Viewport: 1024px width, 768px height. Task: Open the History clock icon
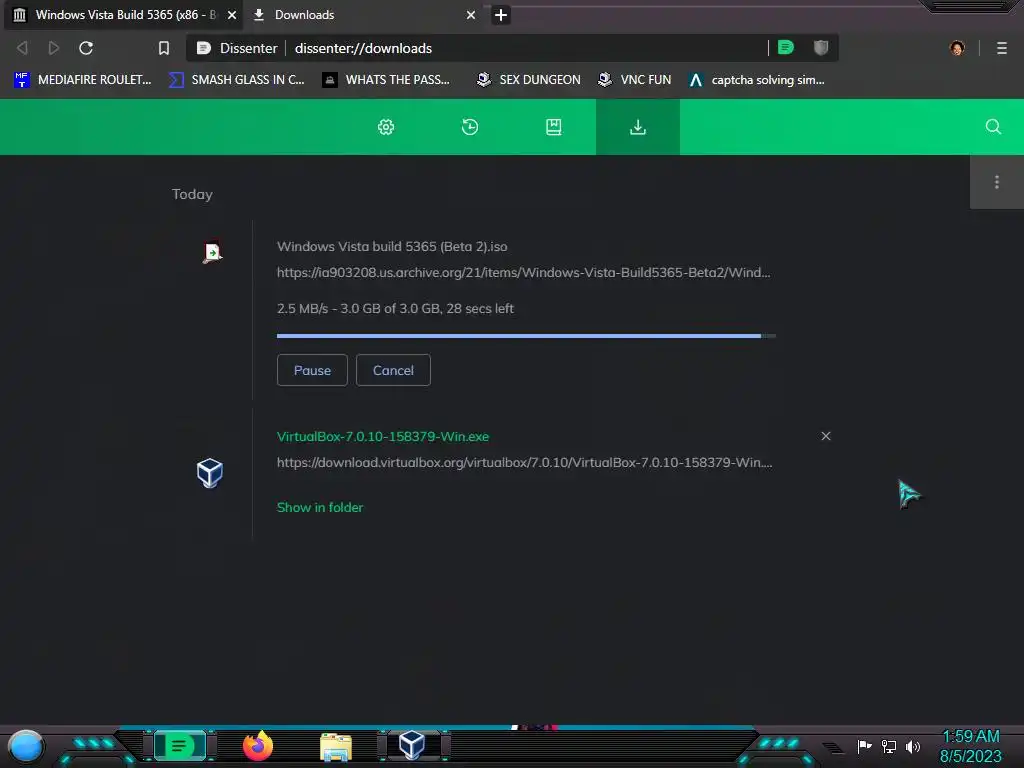pyautogui.click(x=470, y=127)
